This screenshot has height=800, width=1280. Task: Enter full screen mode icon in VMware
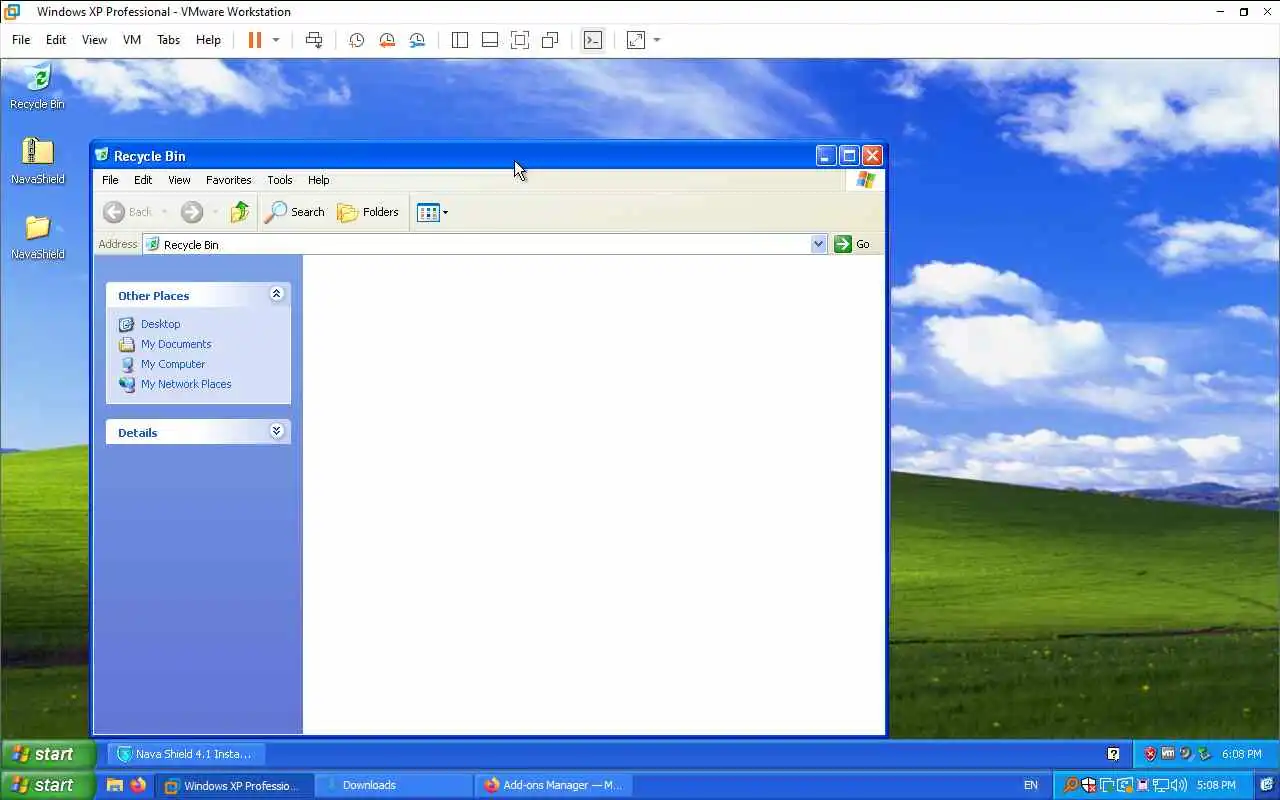point(520,40)
